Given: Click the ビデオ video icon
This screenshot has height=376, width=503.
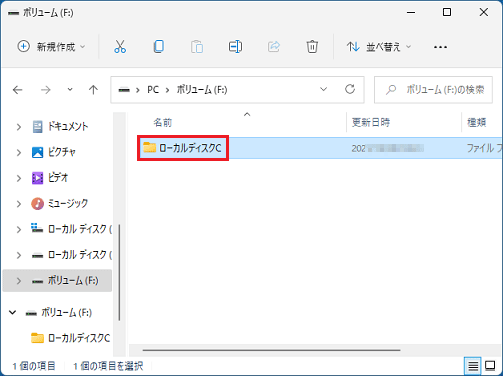Looking at the screenshot, I should click(37, 178).
